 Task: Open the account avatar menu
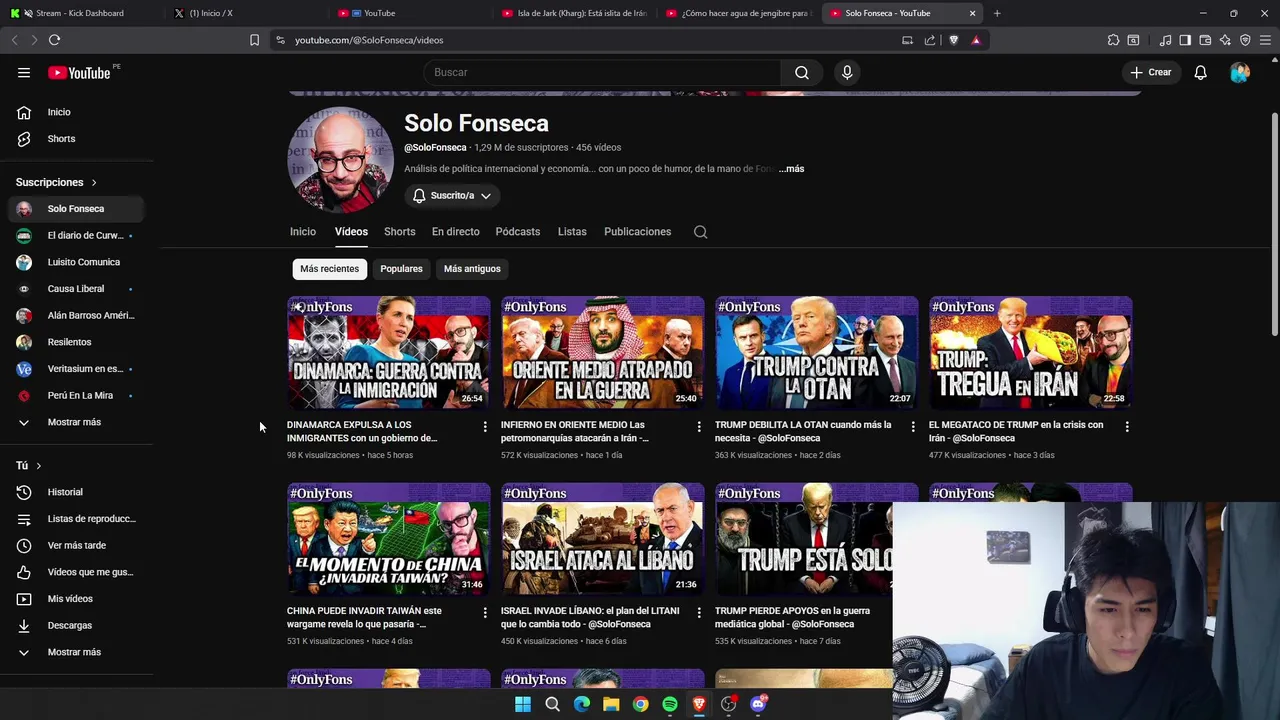click(1240, 72)
